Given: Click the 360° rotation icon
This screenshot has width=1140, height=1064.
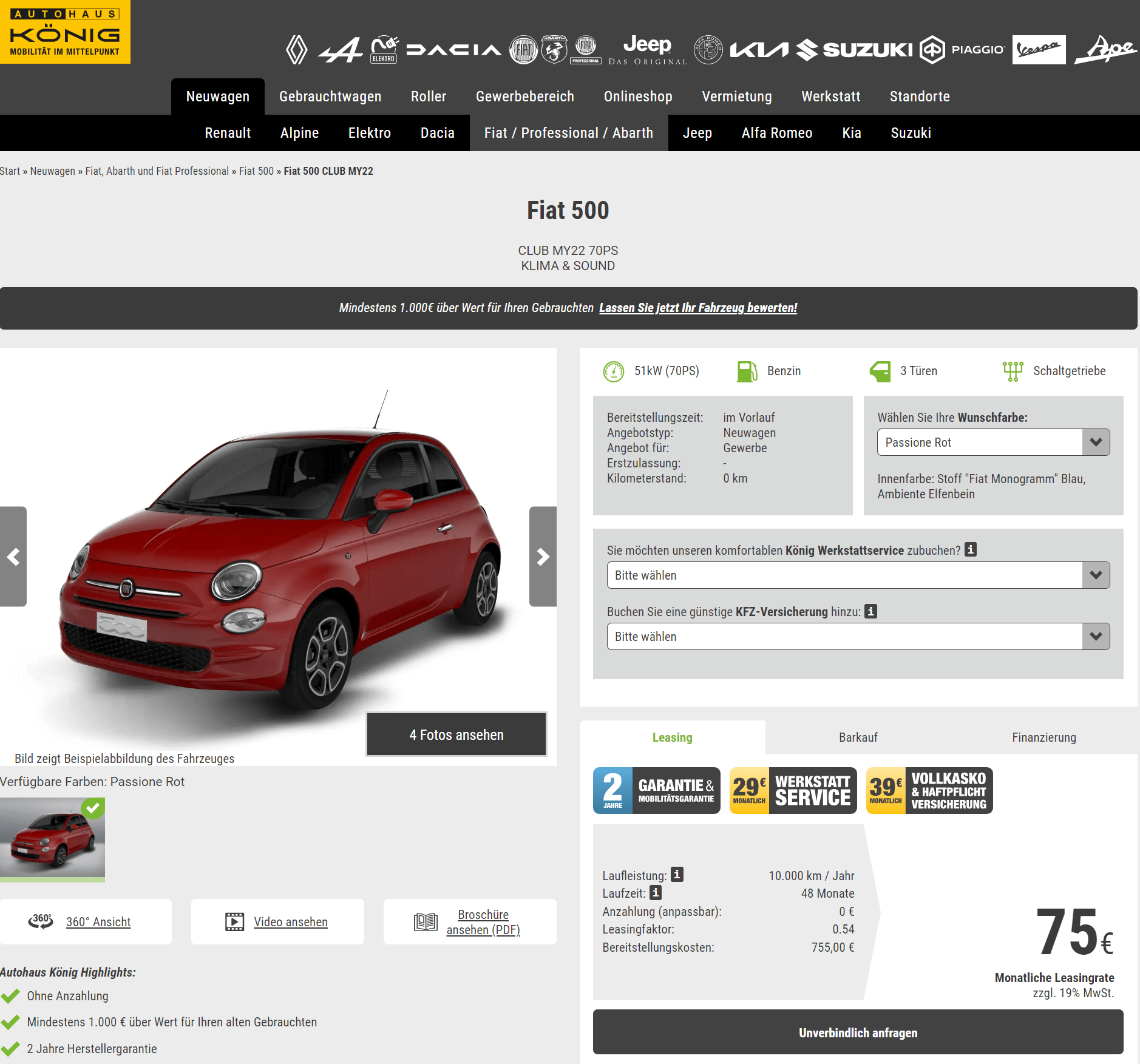Looking at the screenshot, I should (x=41, y=921).
